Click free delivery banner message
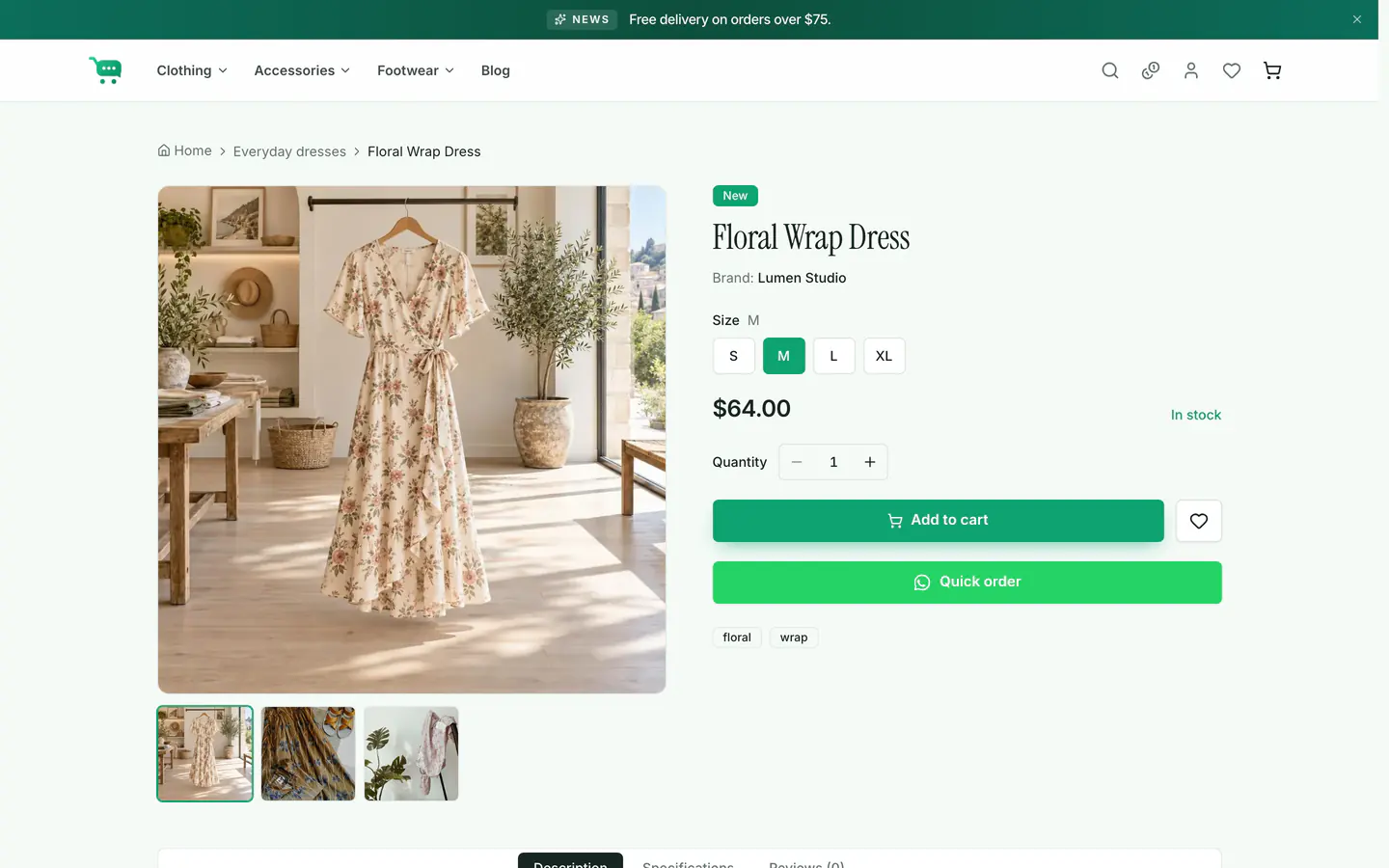Screen dimensions: 1389x868 click(x=730, y=19)
